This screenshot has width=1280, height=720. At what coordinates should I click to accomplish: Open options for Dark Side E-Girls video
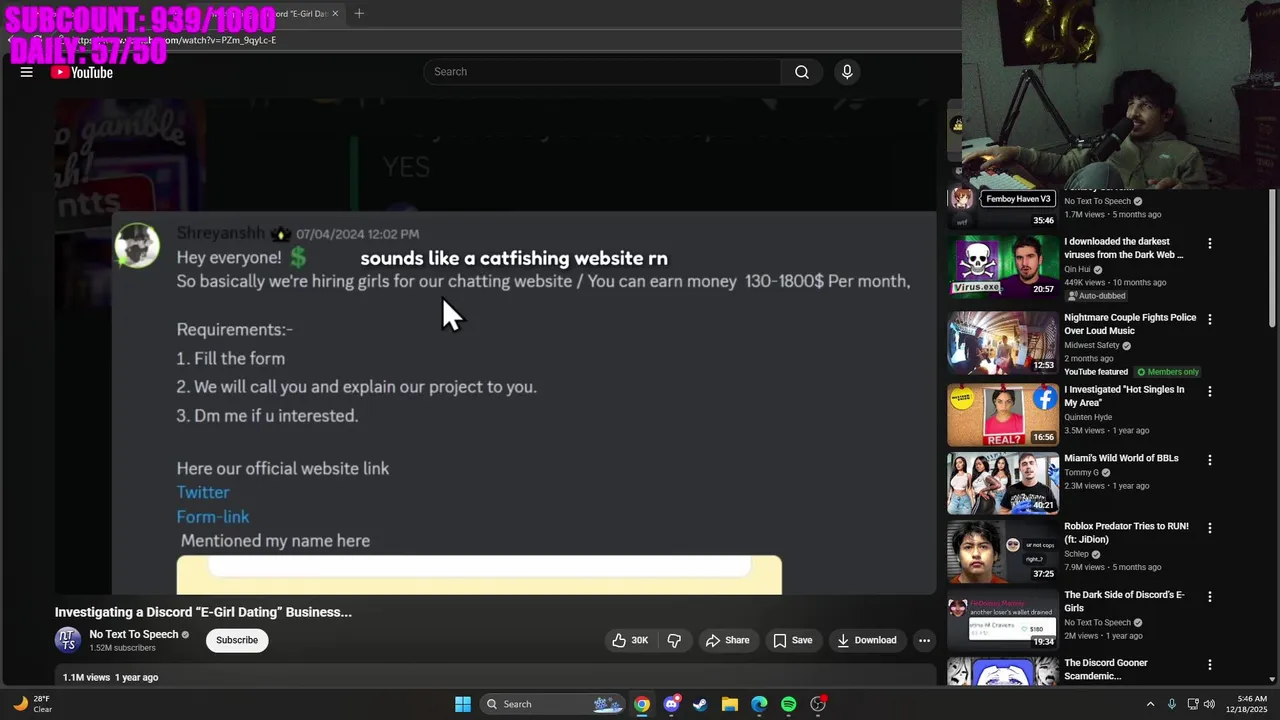[1209, 596]
